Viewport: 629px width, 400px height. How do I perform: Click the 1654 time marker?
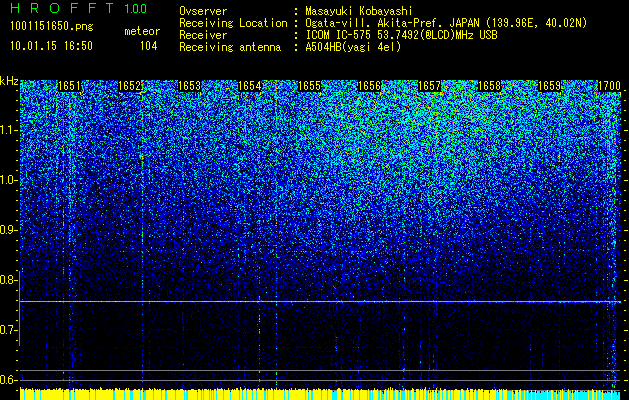(x=250, y=86)
